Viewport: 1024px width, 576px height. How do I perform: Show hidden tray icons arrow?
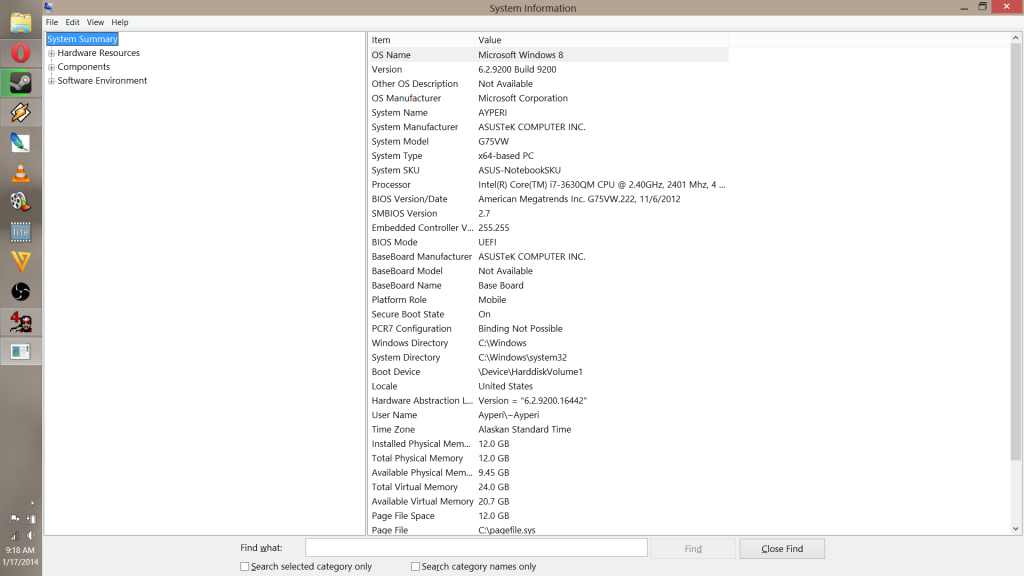pos(32,503)
